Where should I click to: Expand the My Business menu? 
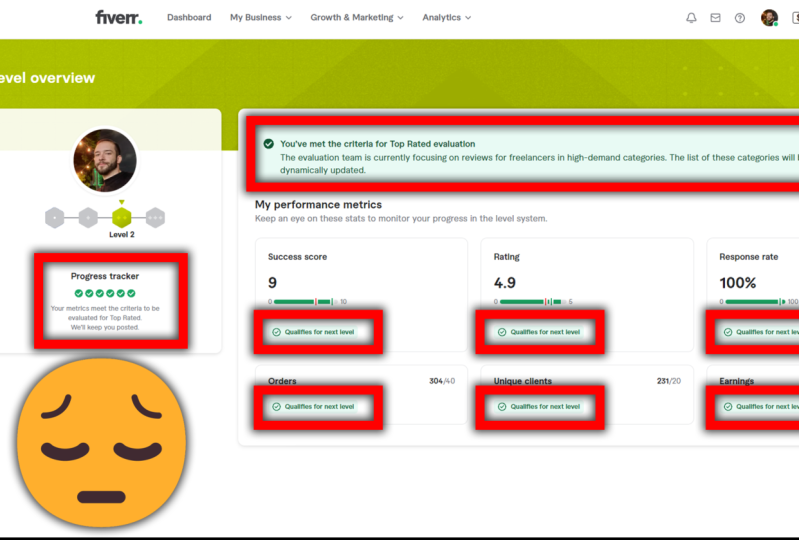261,17
